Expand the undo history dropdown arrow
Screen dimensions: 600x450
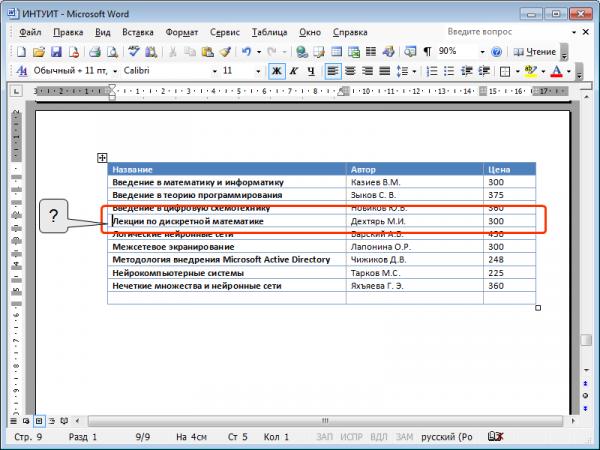point(259,52)
